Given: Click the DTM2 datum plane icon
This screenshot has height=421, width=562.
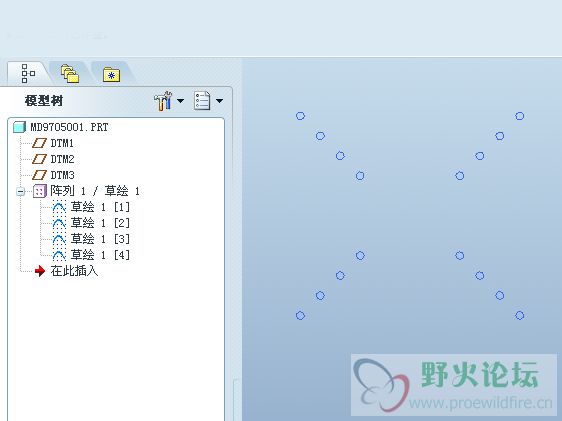Looking at the screenshot, I should pos(39,159).
